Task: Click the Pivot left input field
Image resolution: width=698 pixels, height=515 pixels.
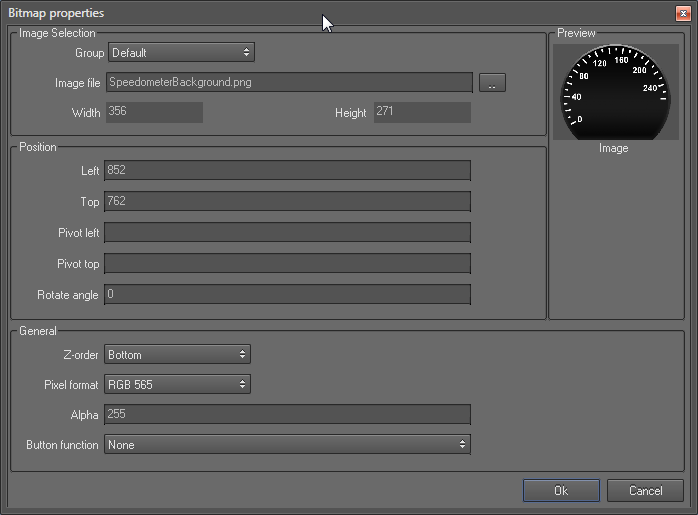Action: point(287,233)
